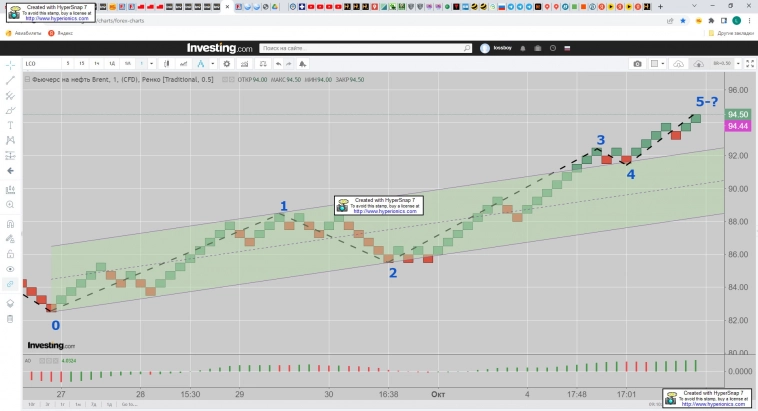Select the text annotation tool
The width and height of the screenshot is (758, 411).
click(x=10, y=125)
